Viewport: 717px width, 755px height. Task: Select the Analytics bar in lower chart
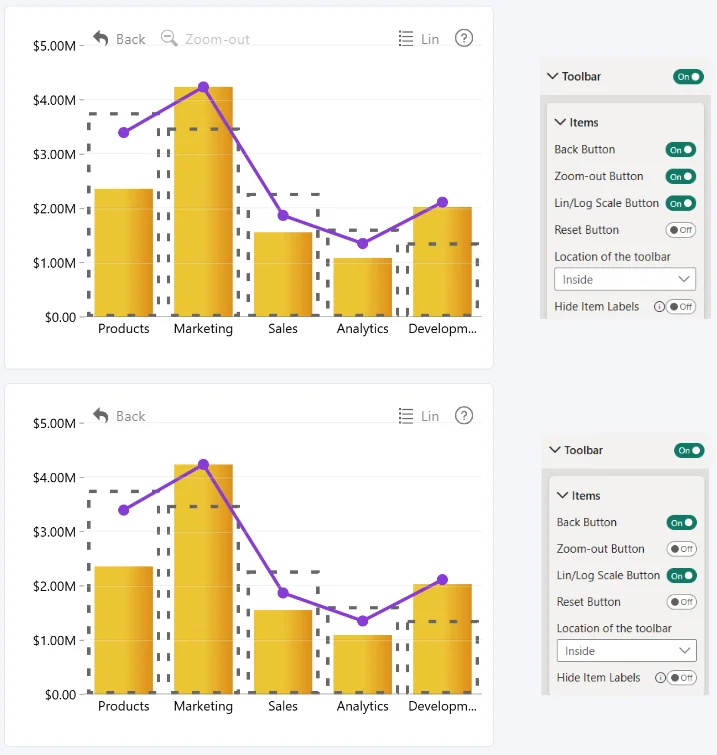tap(363, 664)
